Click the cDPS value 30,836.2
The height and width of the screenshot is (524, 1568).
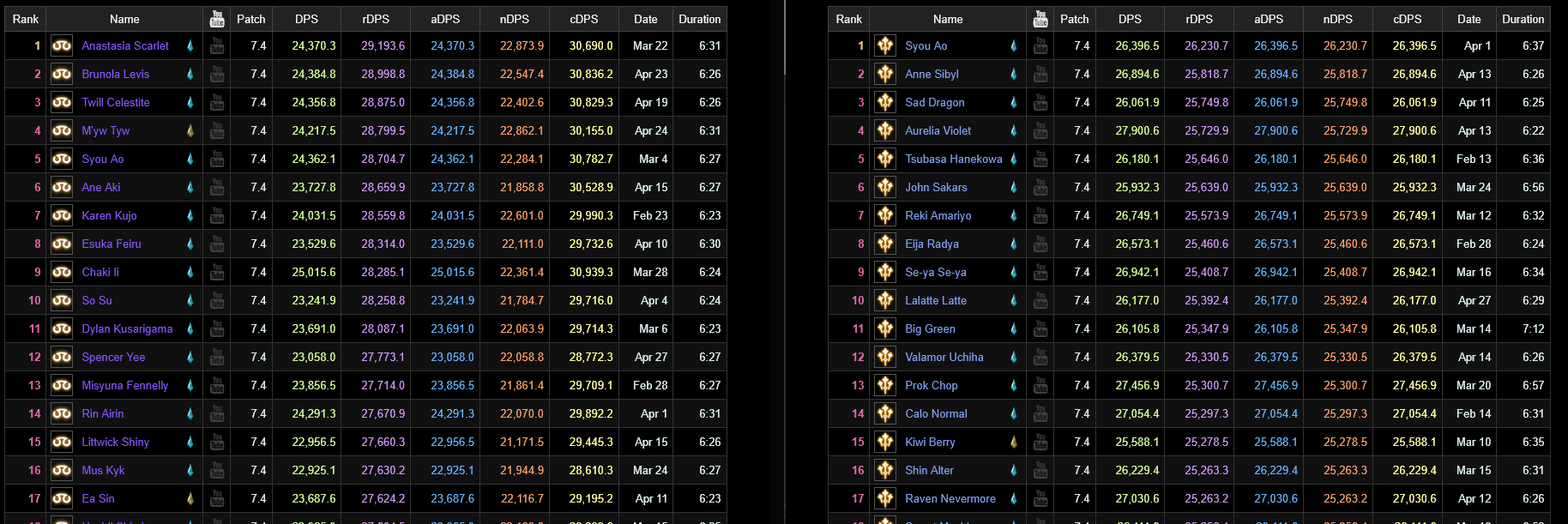(x=591, y=74)
